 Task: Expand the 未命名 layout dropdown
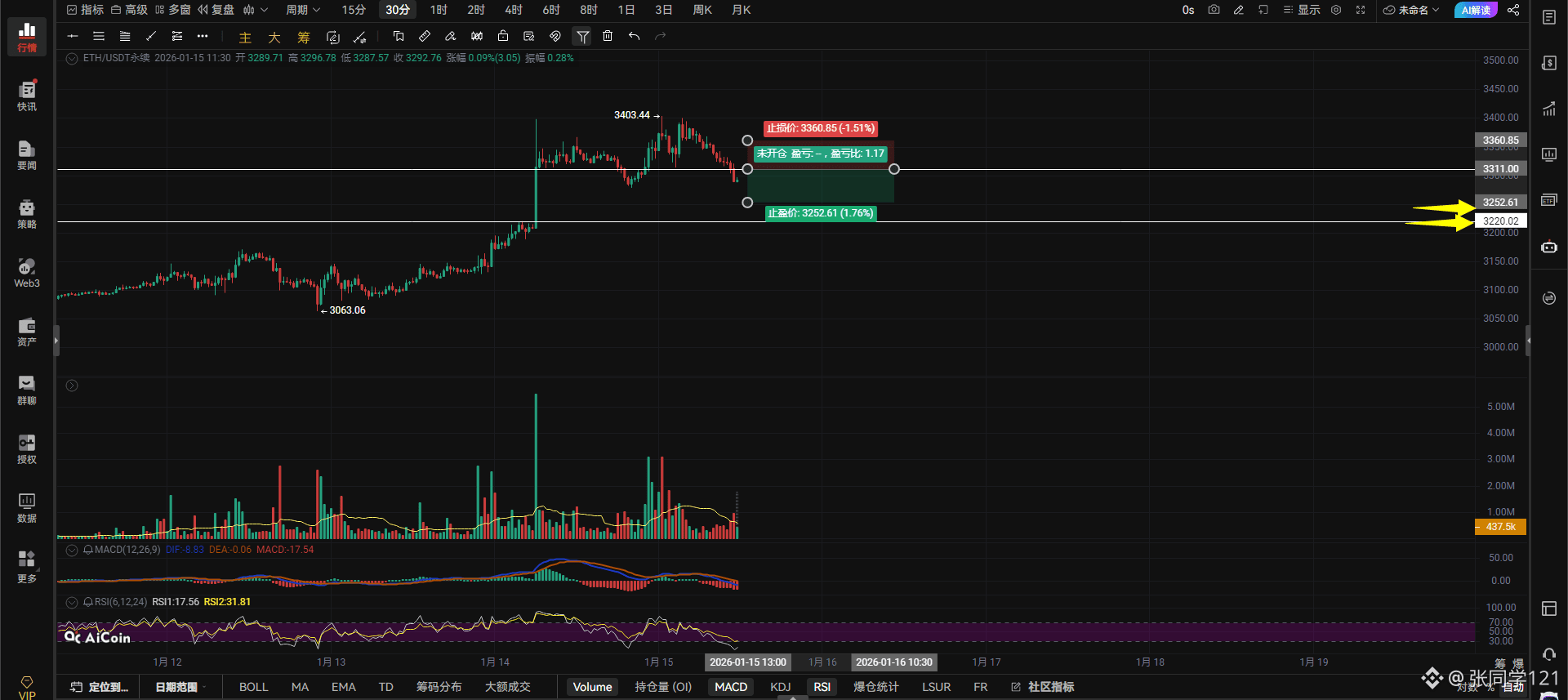1411,10
